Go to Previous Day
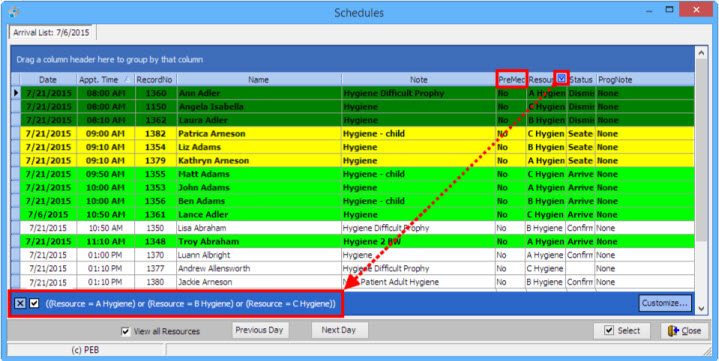Screen dimensions: 719x361 coord(260,330)
